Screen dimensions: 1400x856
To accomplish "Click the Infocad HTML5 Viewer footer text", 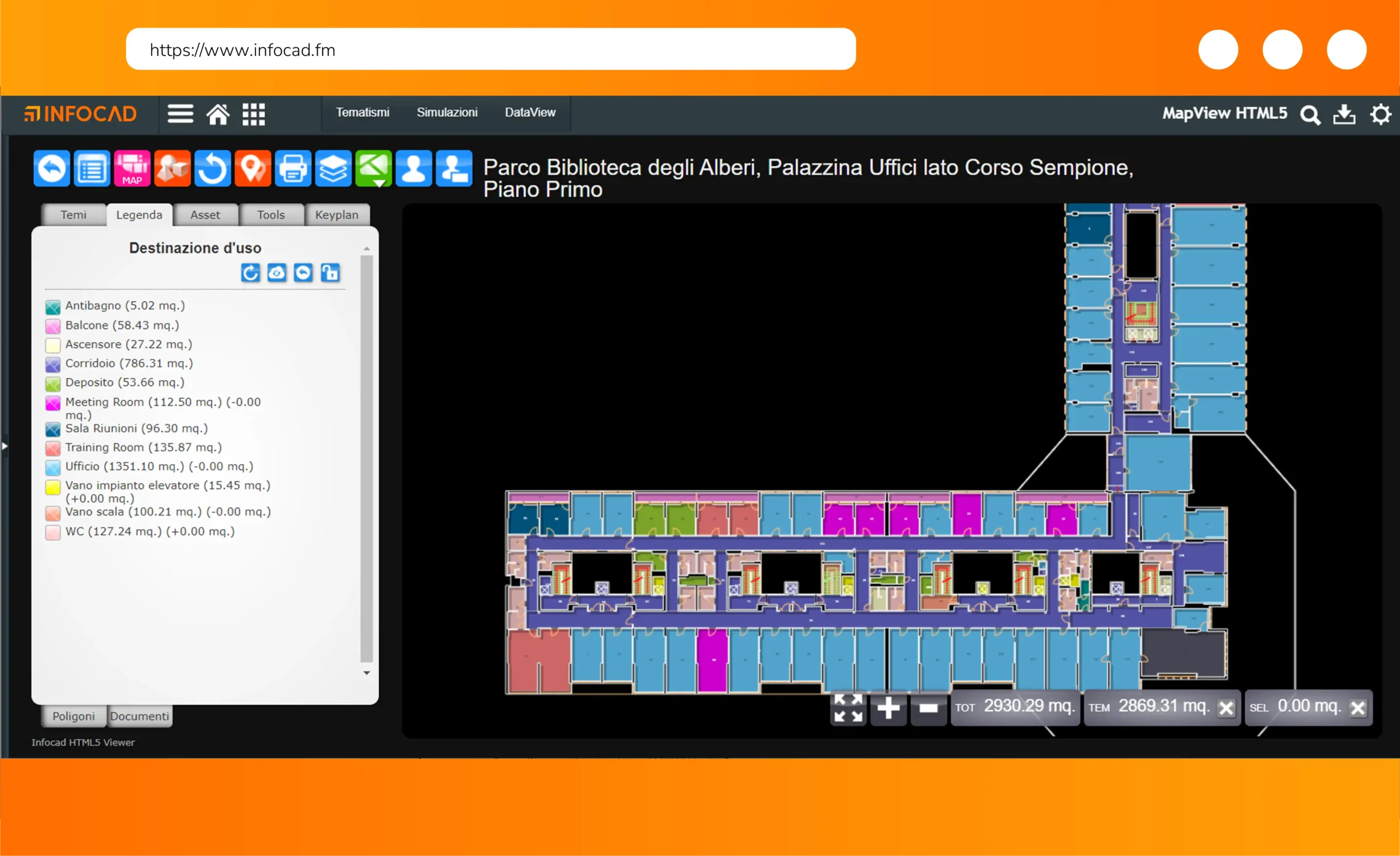I will [83, 743].
